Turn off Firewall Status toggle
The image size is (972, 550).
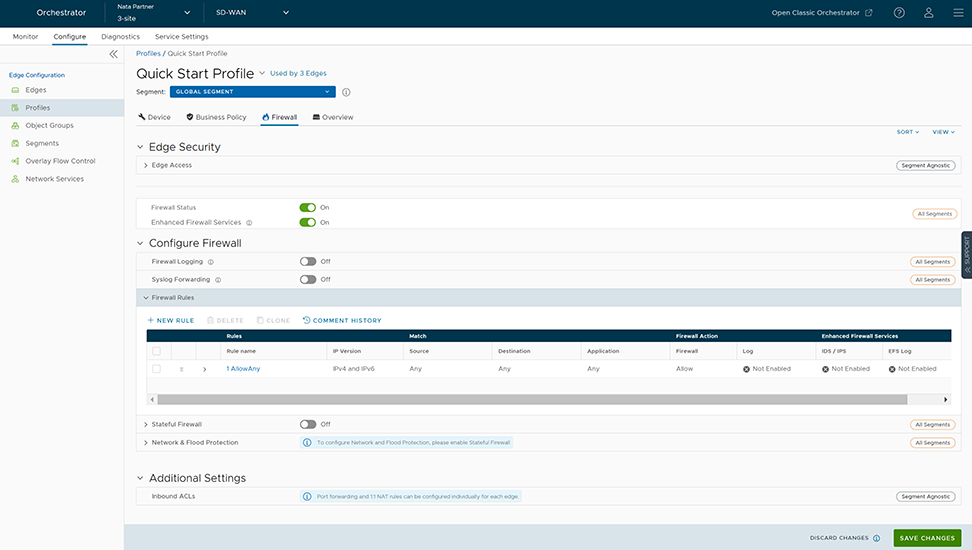click(x=308, y=207)
